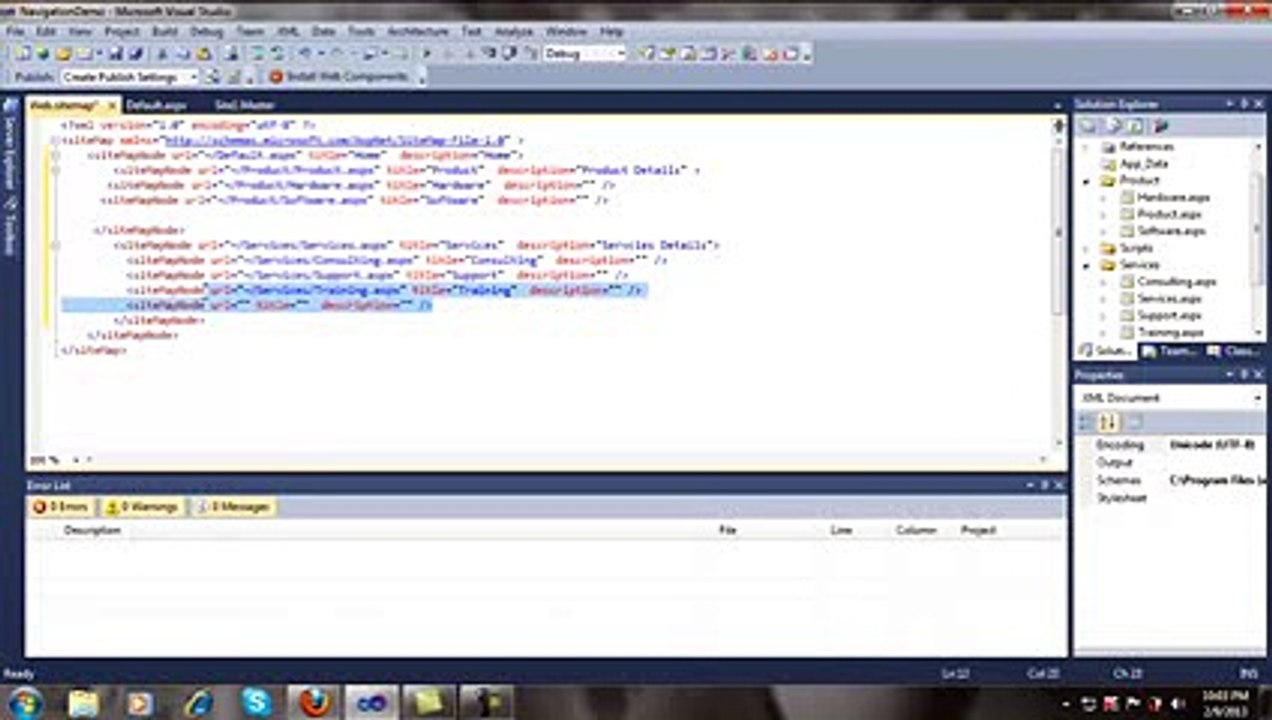Open the Debug menu
The height and width of the screenshot is (720, 1272).
point(206,32)
